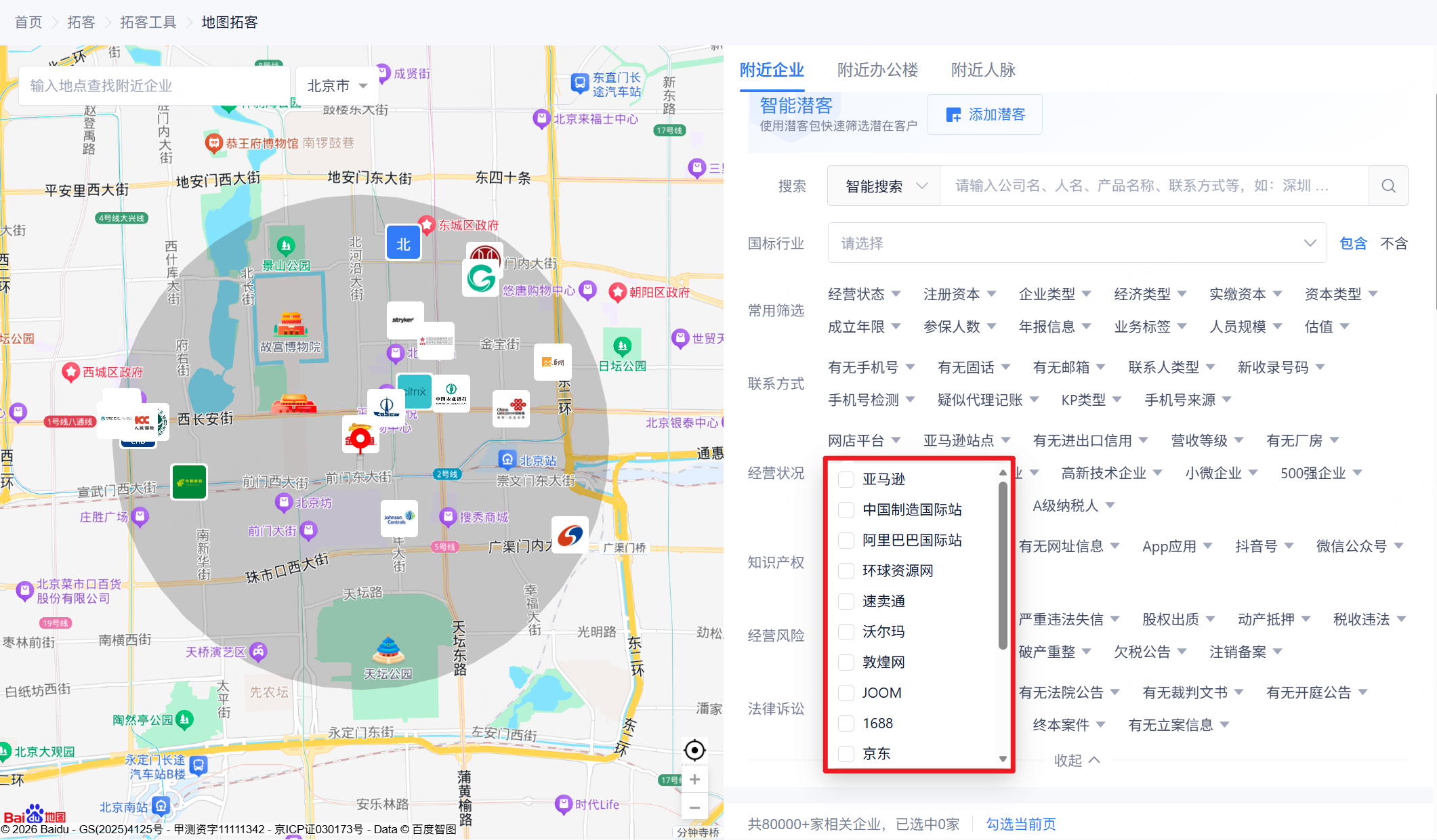Switch to the 附近人脉 tab
This screenshot has height=840, width=1437.
tap(983, 70)
